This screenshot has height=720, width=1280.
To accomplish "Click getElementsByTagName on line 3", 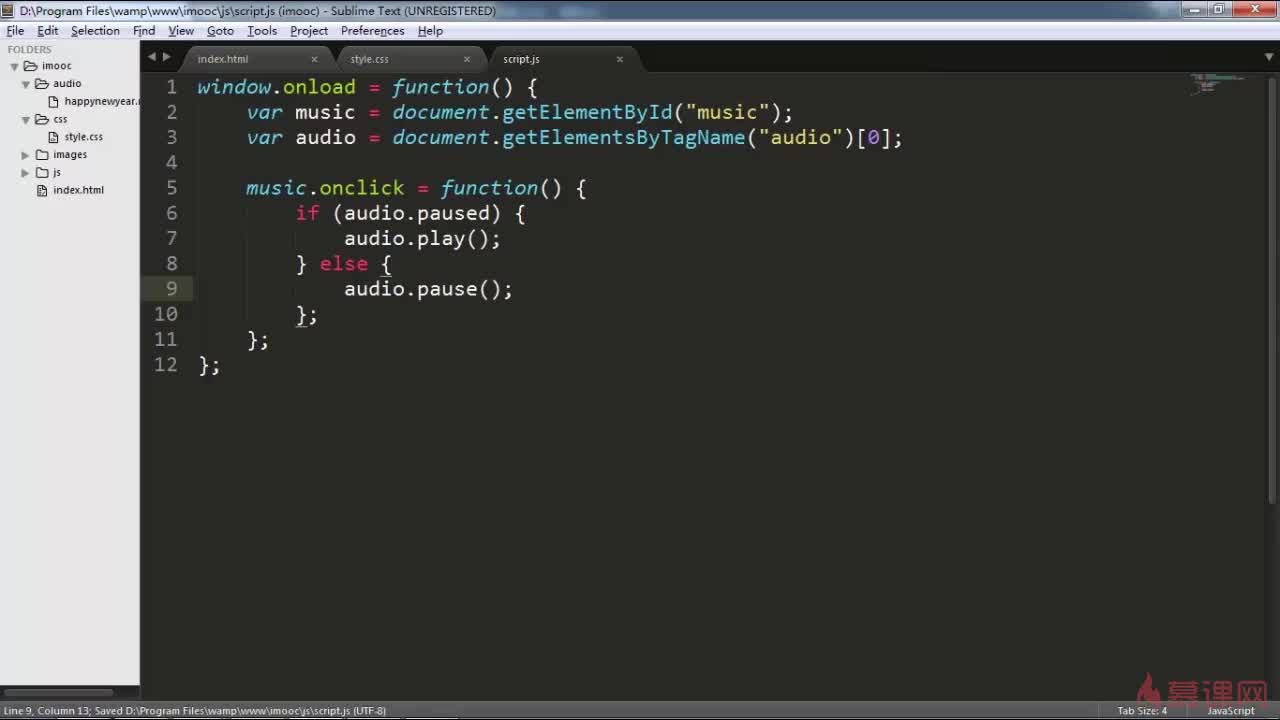I will 624,137.
